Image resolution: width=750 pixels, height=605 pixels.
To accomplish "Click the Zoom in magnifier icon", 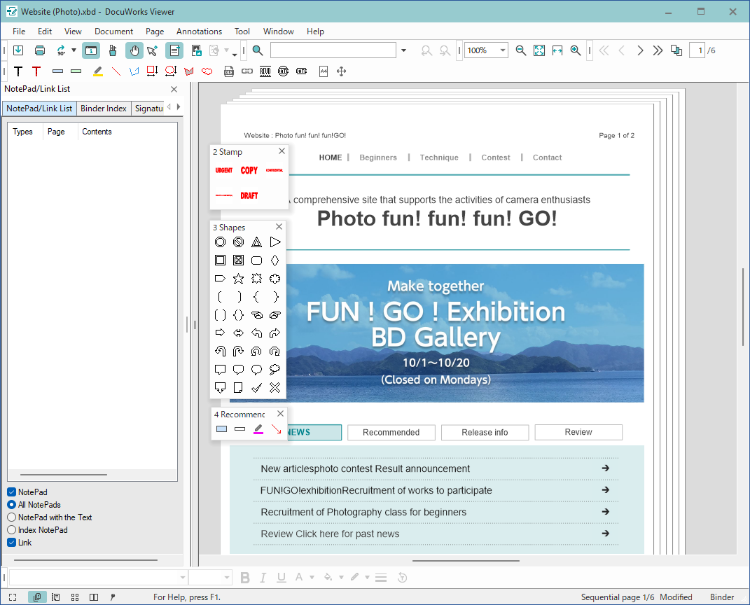I will pos(575,50).
